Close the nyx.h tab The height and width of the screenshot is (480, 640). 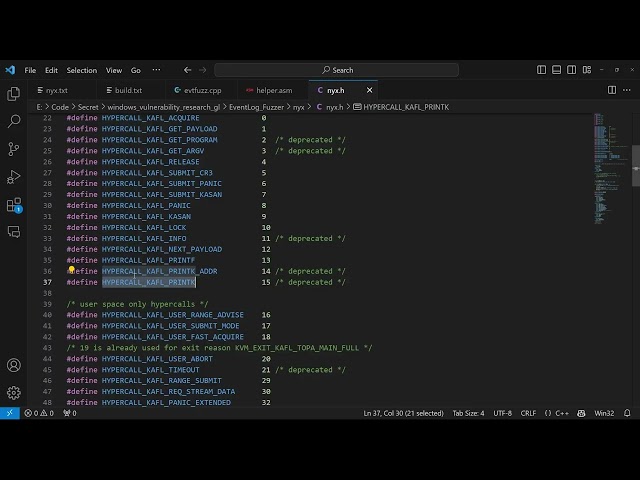click(369, 90)
